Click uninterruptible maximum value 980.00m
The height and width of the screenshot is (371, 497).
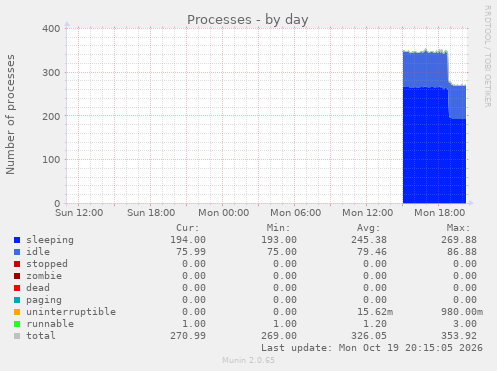462,312
